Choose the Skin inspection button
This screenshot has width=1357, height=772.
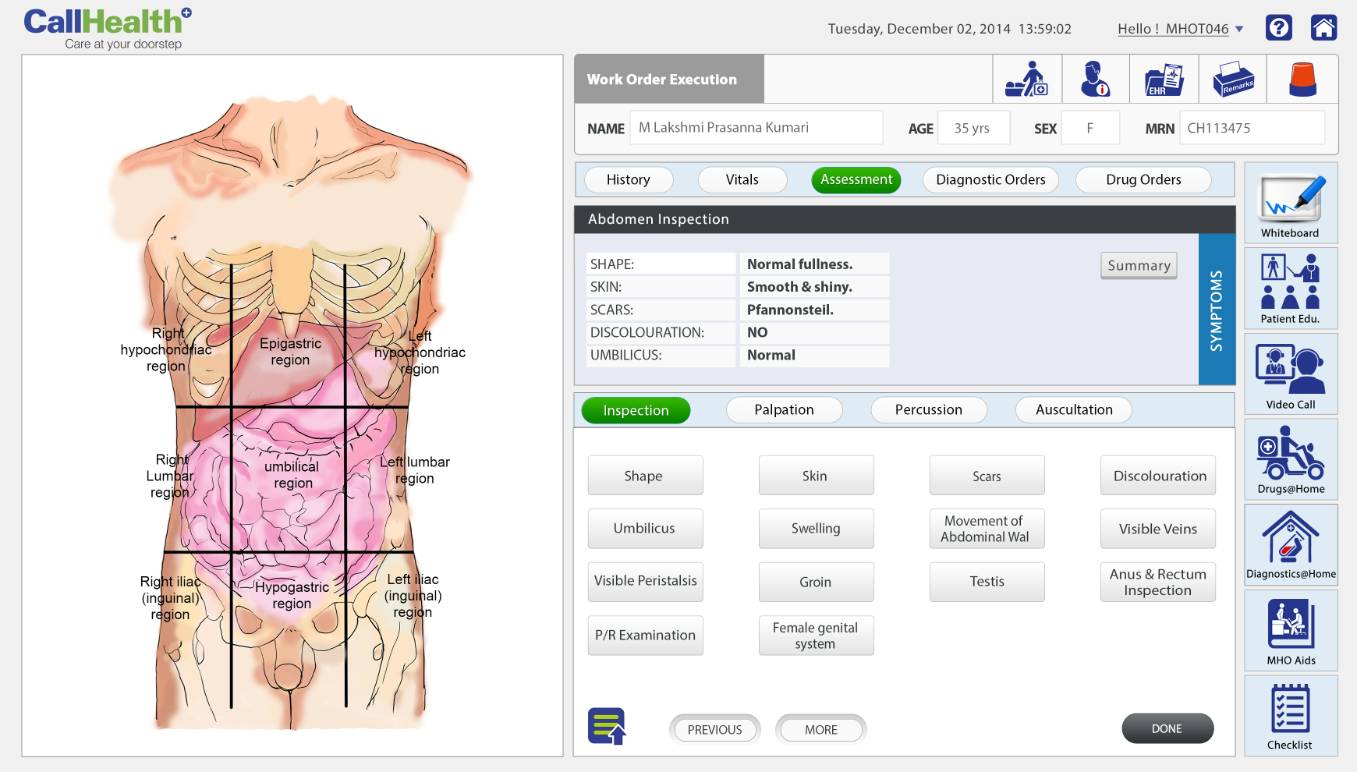coord(816,476)
